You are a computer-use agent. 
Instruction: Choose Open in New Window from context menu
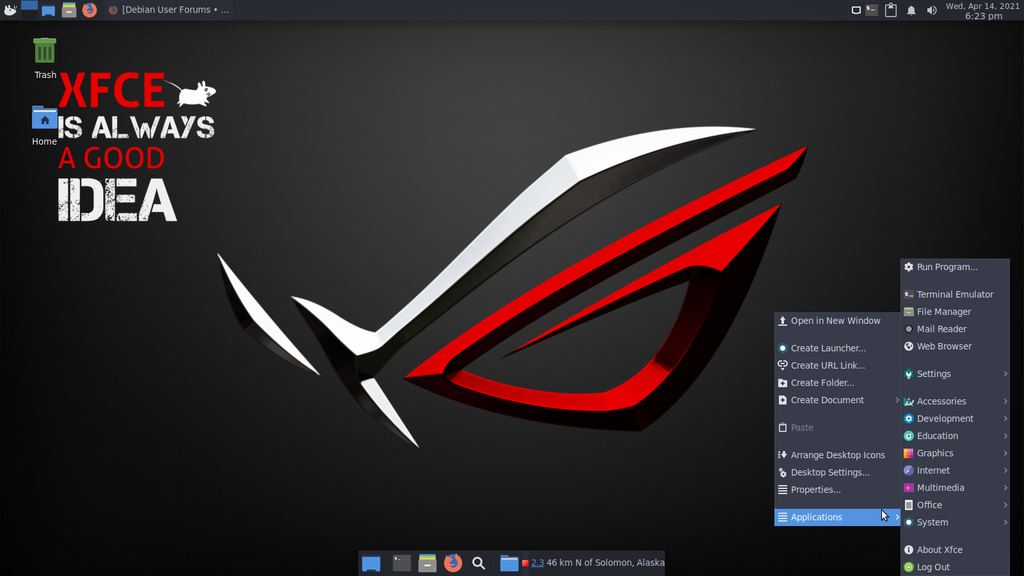pos(837,321)
